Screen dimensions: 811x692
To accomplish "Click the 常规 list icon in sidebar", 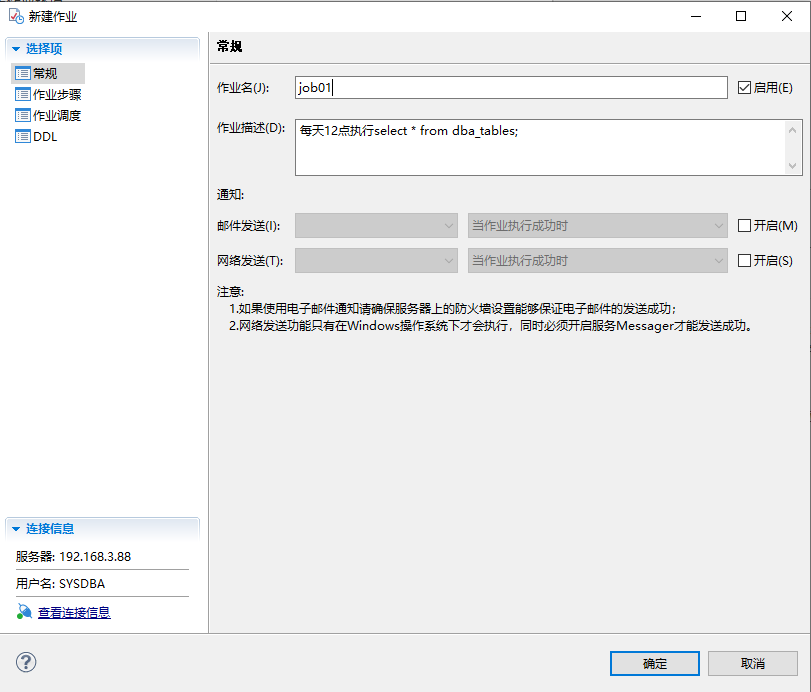I will [x=23, y=73].
